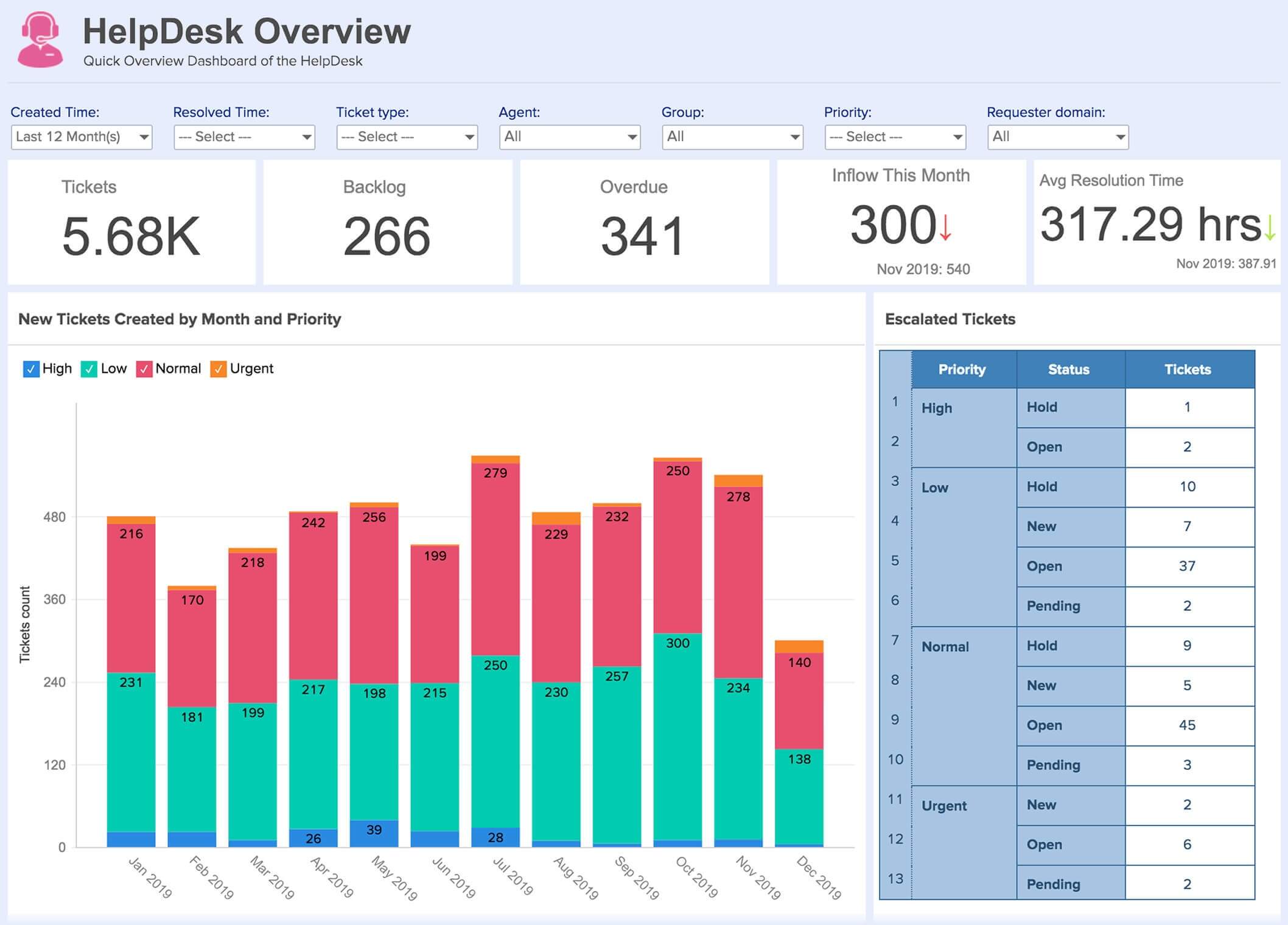Open the Resolved Time select menu

(x=244, y=136)
